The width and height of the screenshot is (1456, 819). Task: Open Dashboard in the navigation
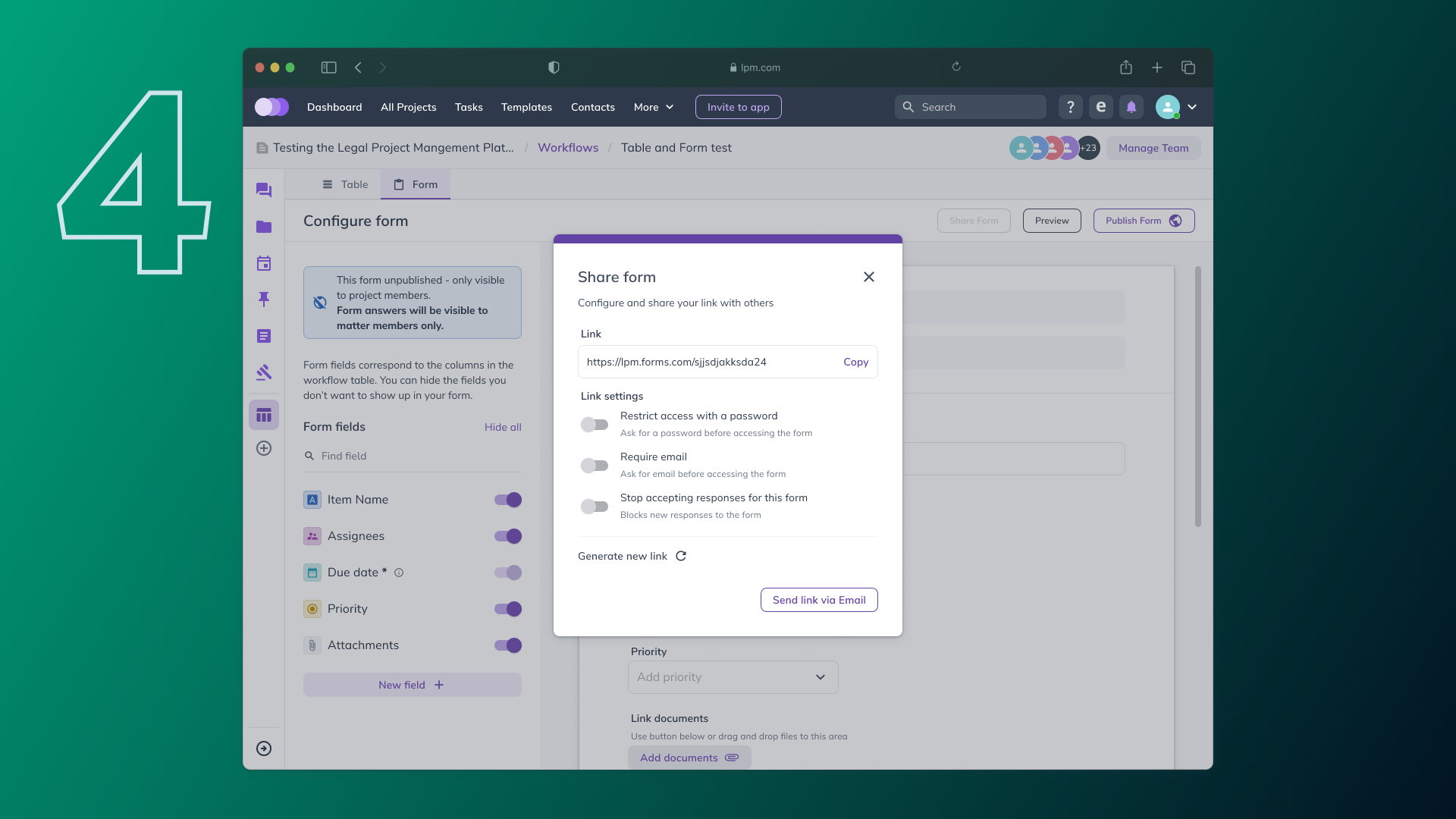pos(334,107)
